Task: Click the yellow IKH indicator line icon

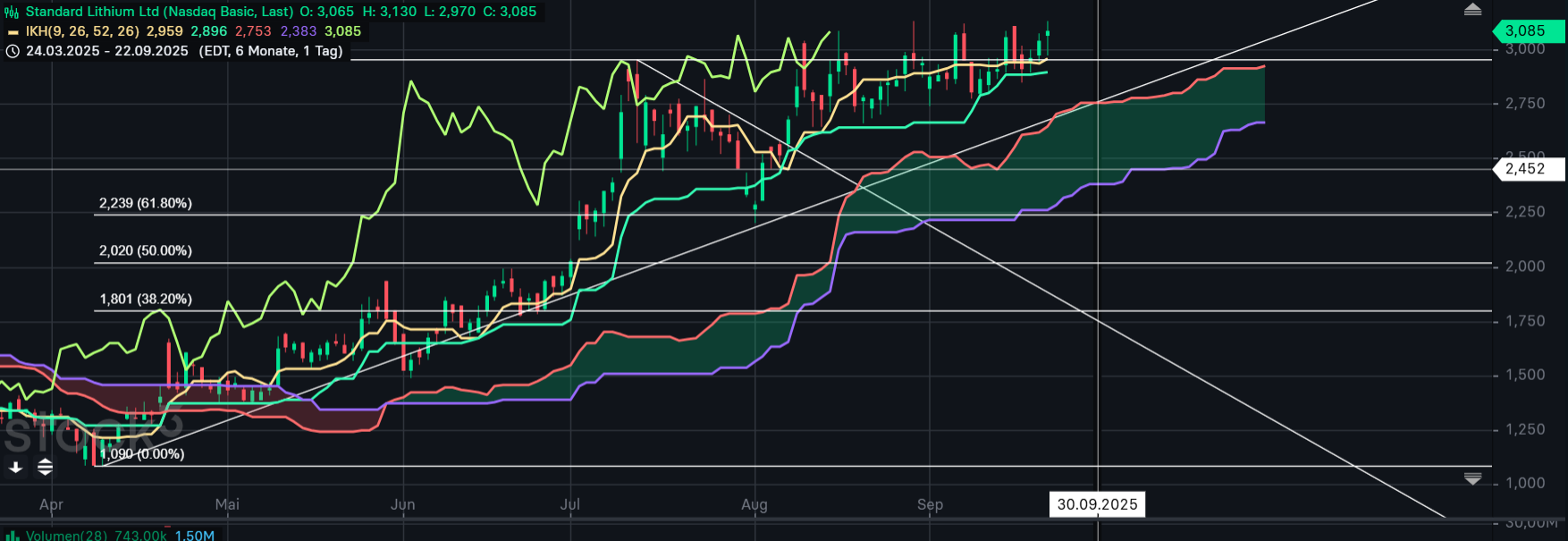Action: click(13, 31)
